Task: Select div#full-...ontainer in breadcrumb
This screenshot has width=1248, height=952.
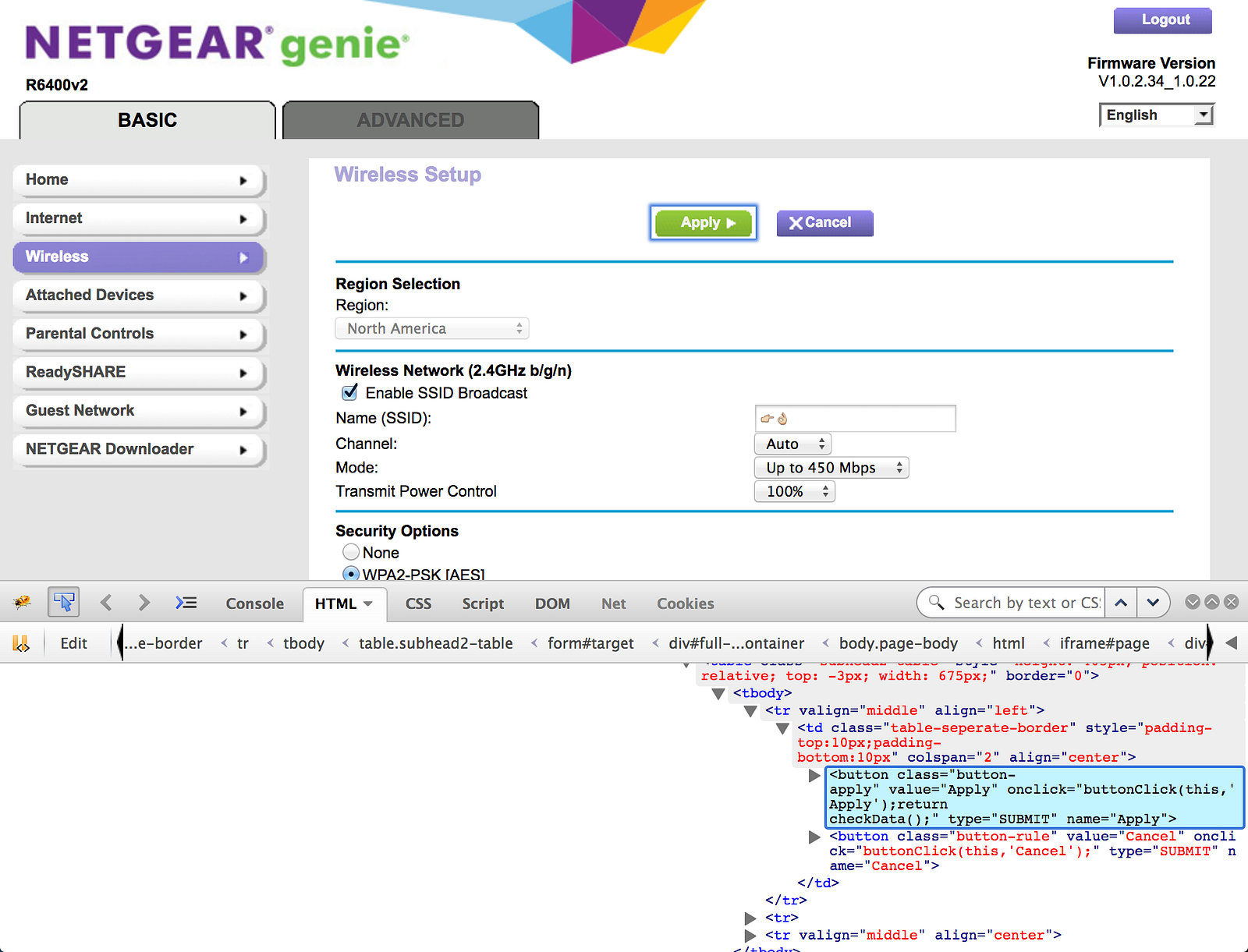Action: 736,643
